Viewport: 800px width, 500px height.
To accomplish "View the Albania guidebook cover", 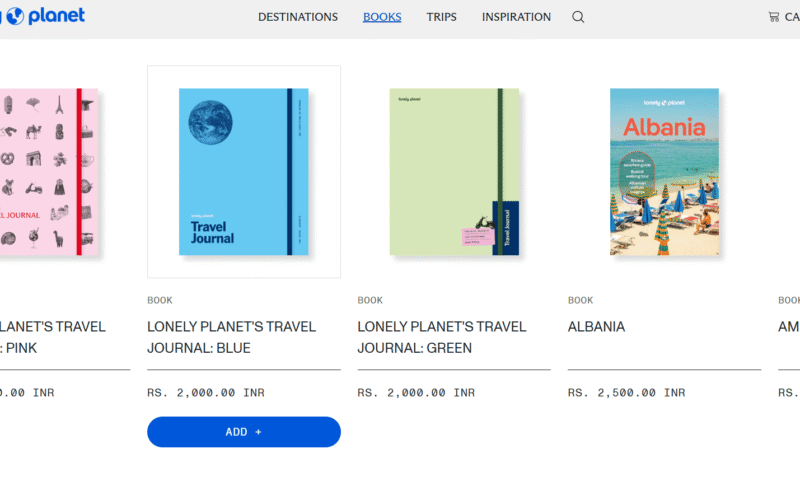I will tap(664, 172).
